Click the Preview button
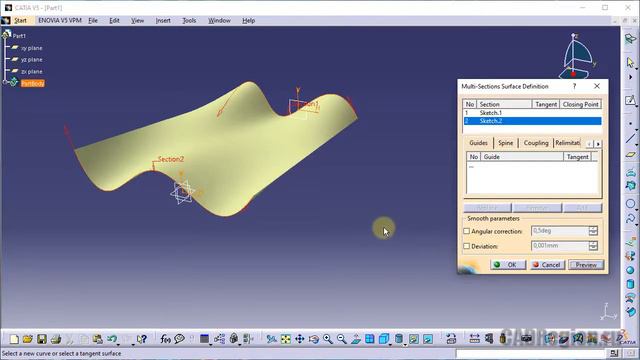640x360 pixels. pyautogui.click(x=586, y=265)
